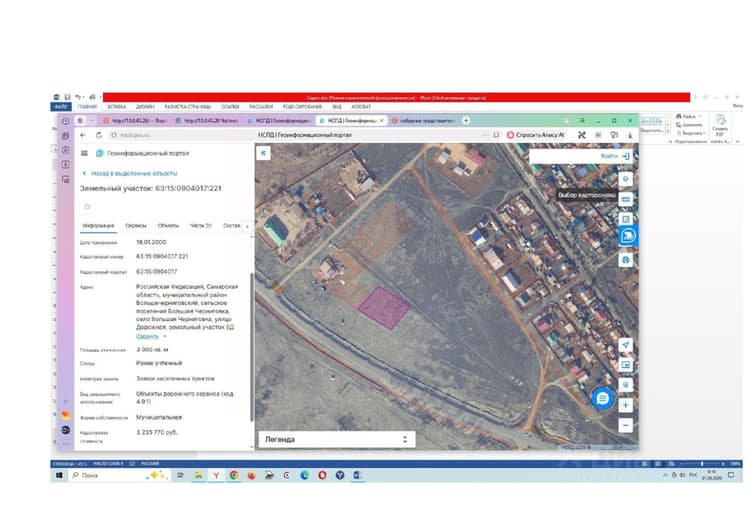Viewport: 750px width, 530px height.
Task: Click the area value 3 000 кв. м
Action: click(x=152, y=350)
